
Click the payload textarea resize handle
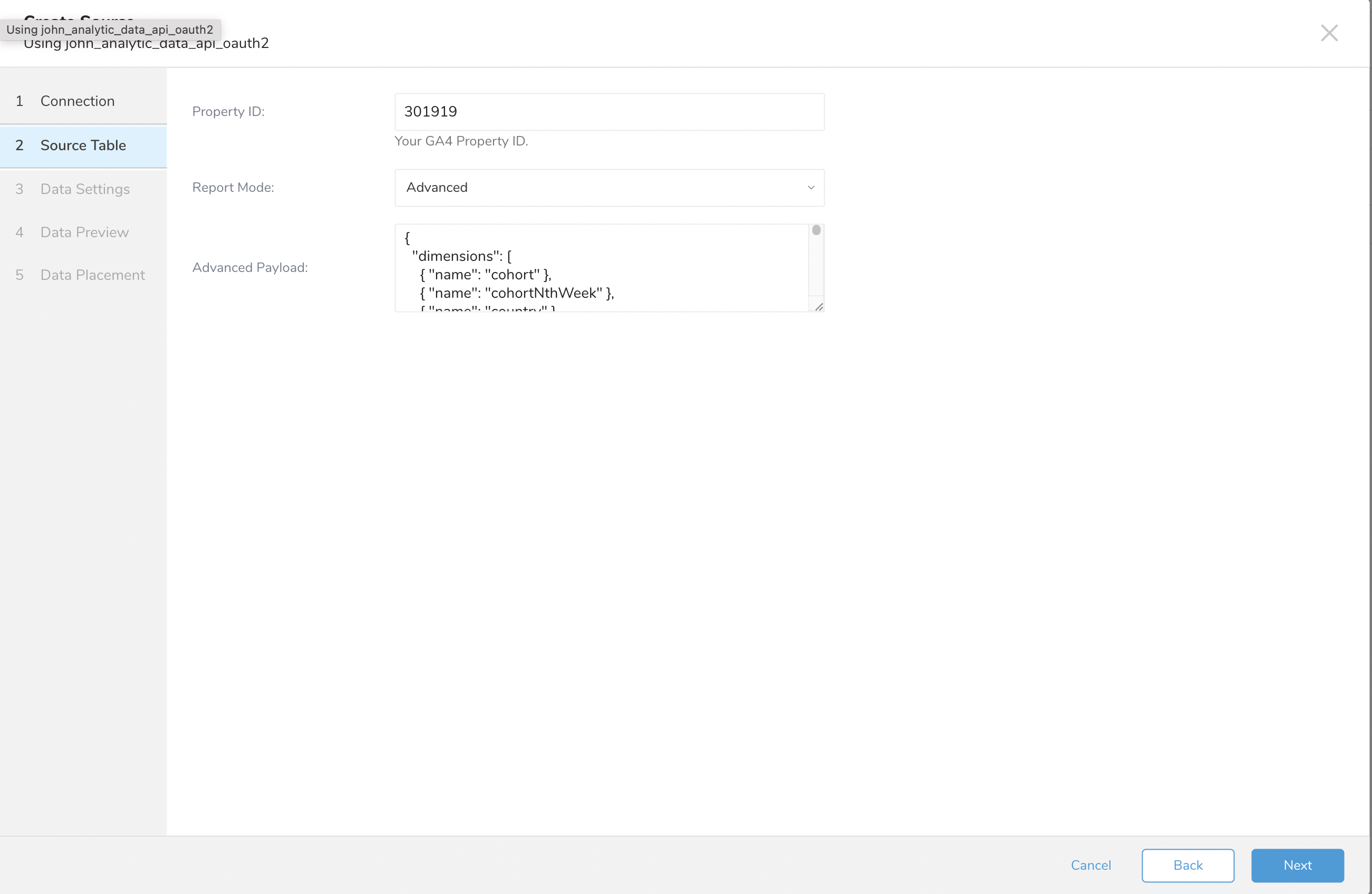tap(818, 307)
